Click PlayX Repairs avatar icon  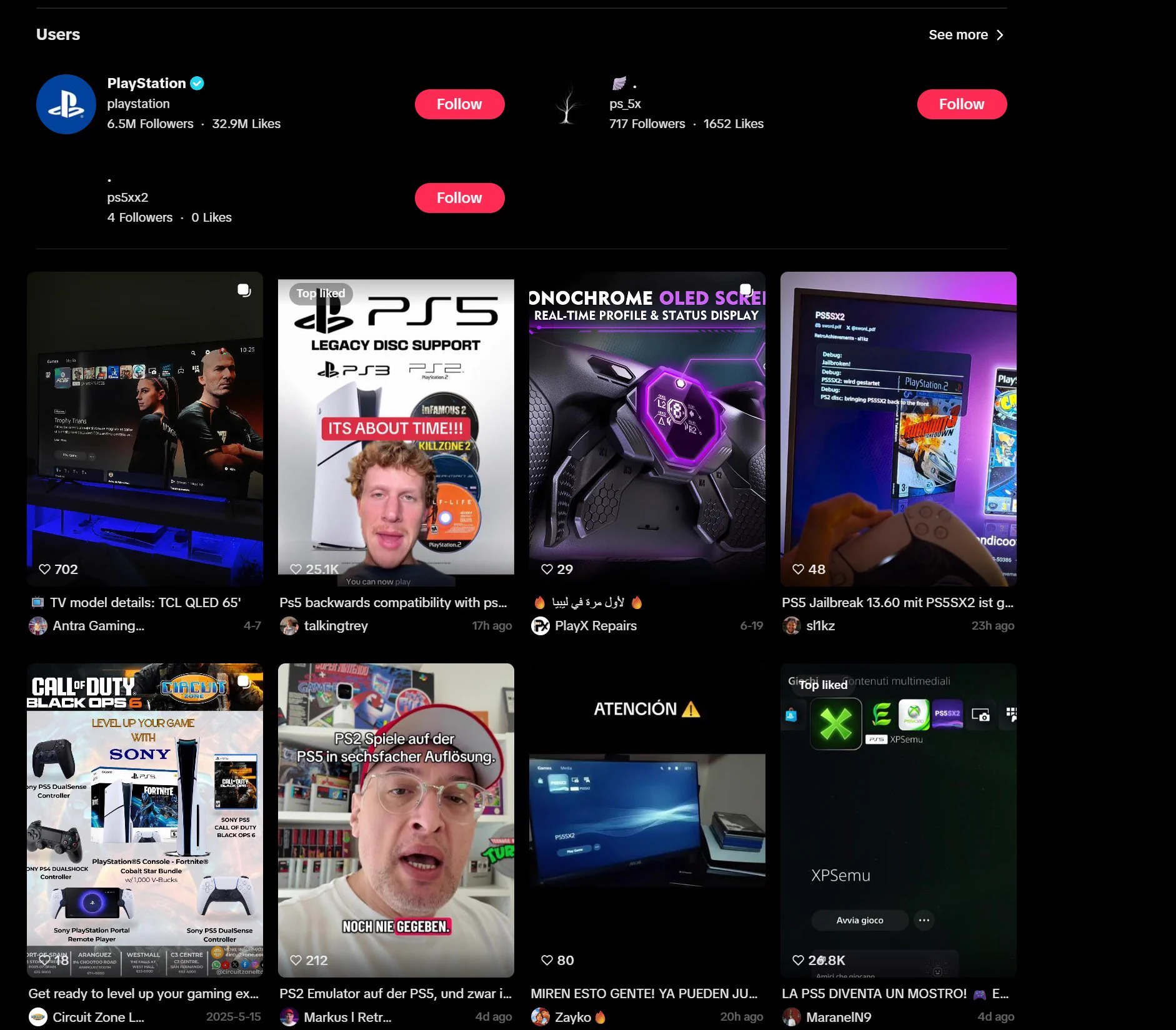coord(541,626)
